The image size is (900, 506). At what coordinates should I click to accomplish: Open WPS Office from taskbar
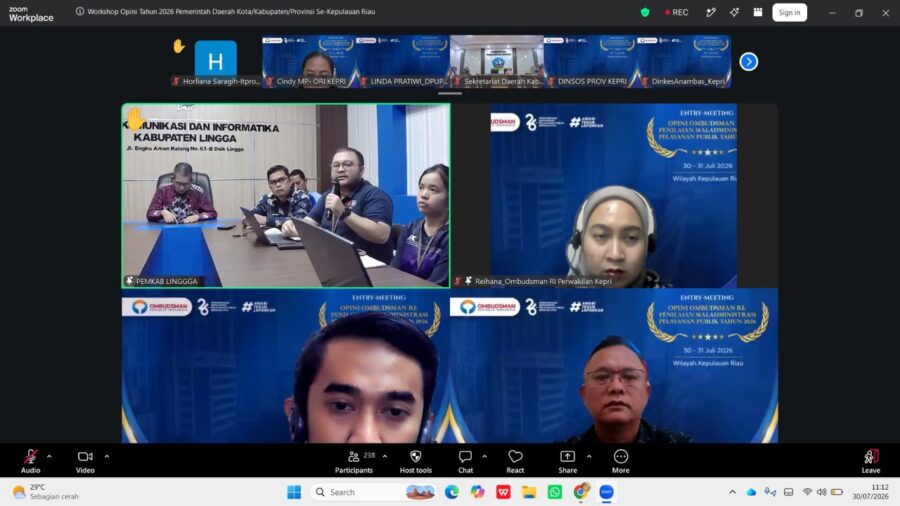(503, 492)
